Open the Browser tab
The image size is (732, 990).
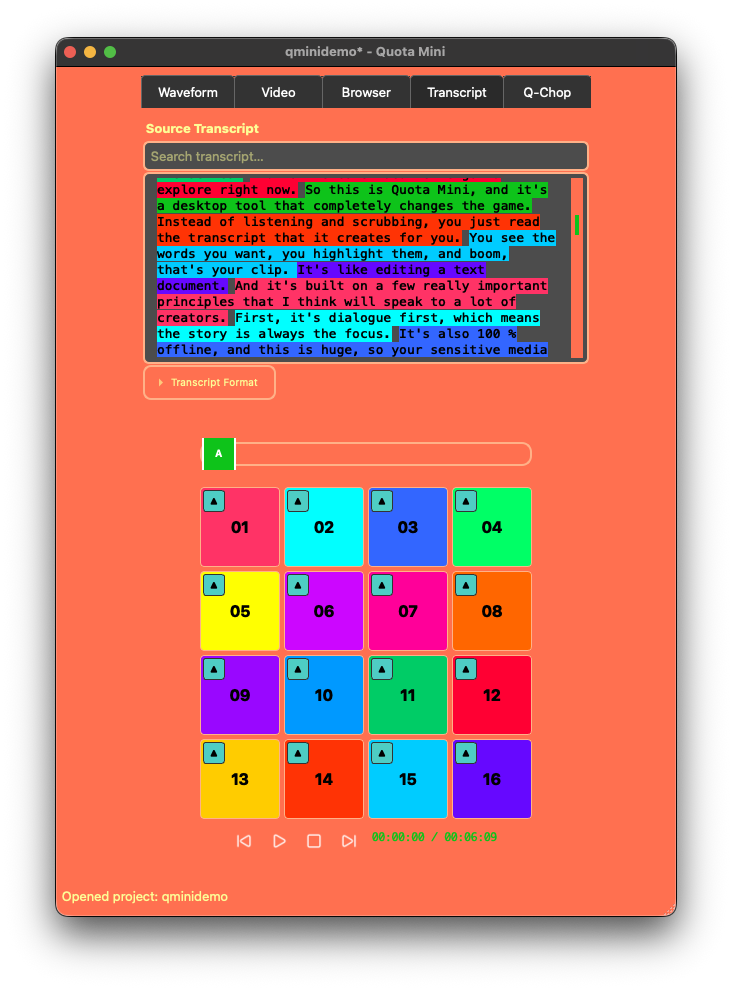pos(366,92)
